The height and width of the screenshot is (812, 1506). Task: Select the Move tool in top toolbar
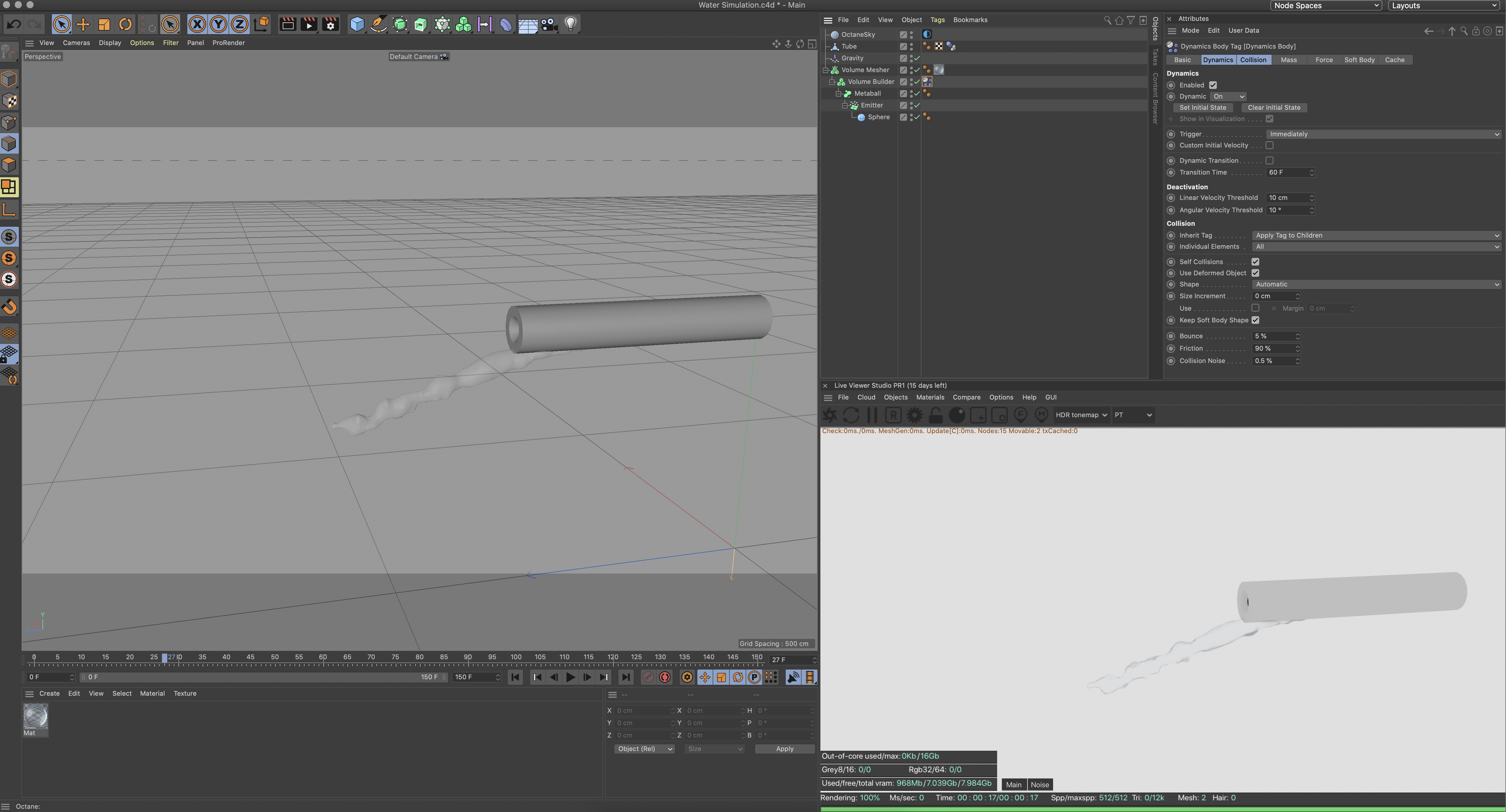click(x=83, y=24)
